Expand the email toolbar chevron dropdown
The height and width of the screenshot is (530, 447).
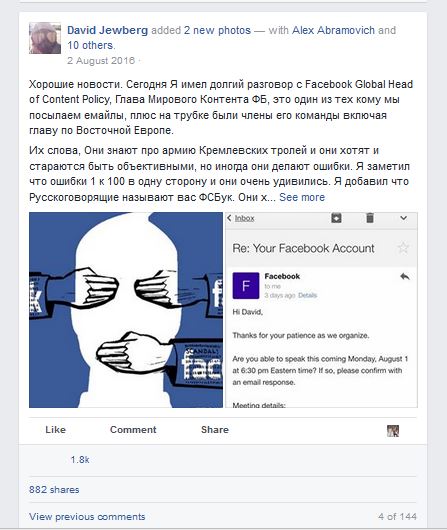point(403,218)
